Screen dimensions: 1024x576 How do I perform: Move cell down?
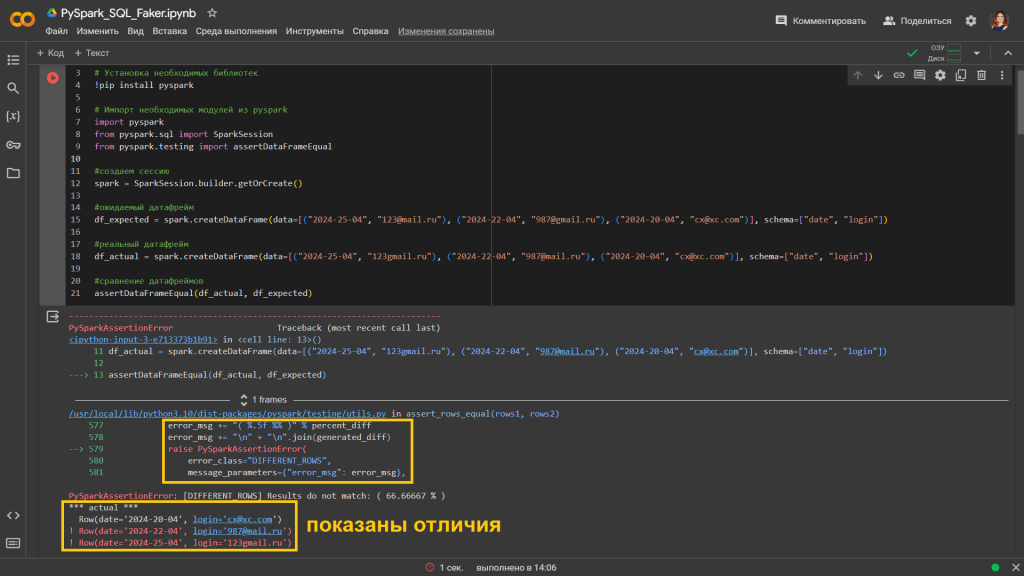878,76
